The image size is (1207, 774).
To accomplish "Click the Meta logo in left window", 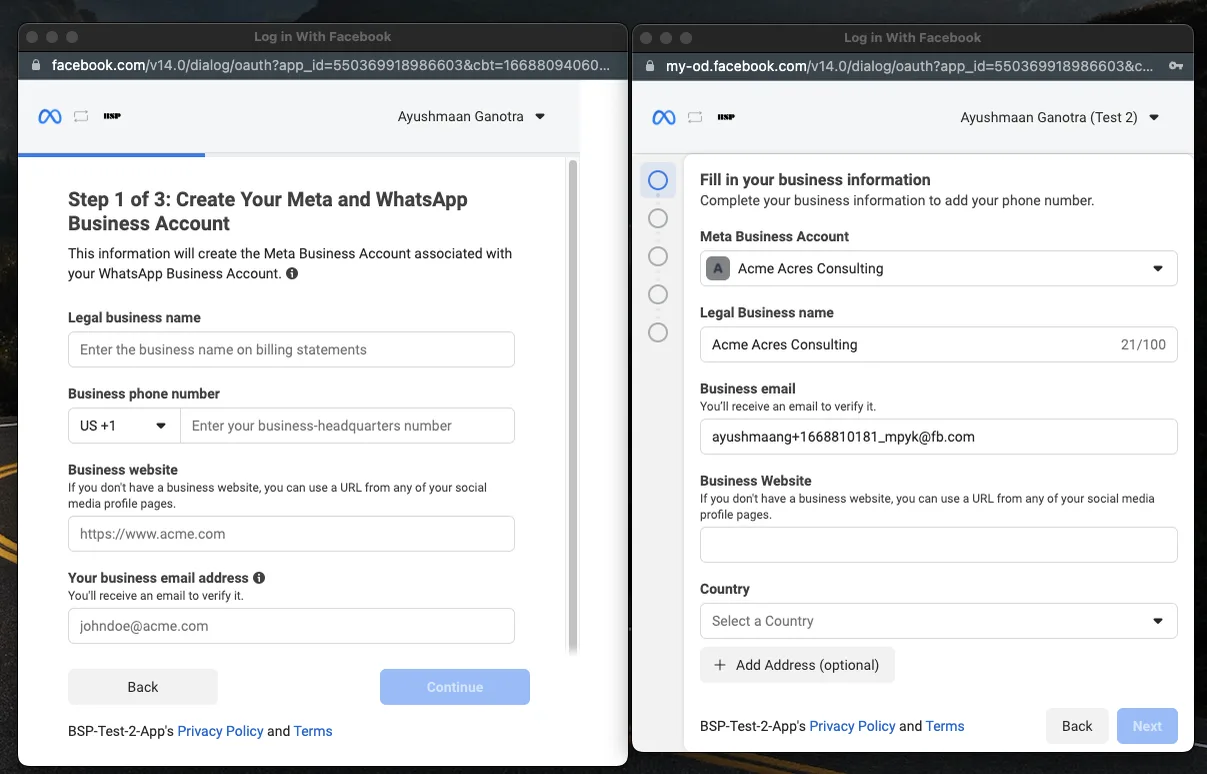I will click(x=50, y=117).
